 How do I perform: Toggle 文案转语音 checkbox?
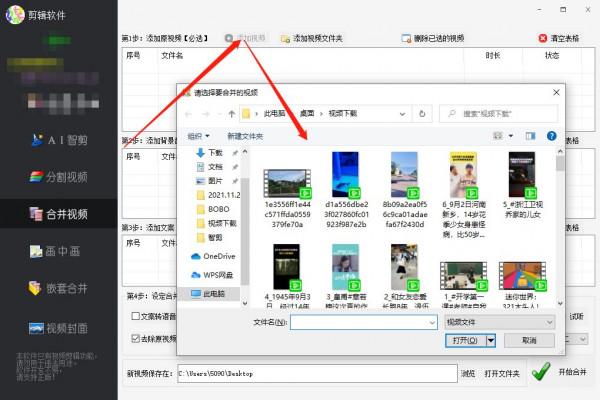click(135, 316)
